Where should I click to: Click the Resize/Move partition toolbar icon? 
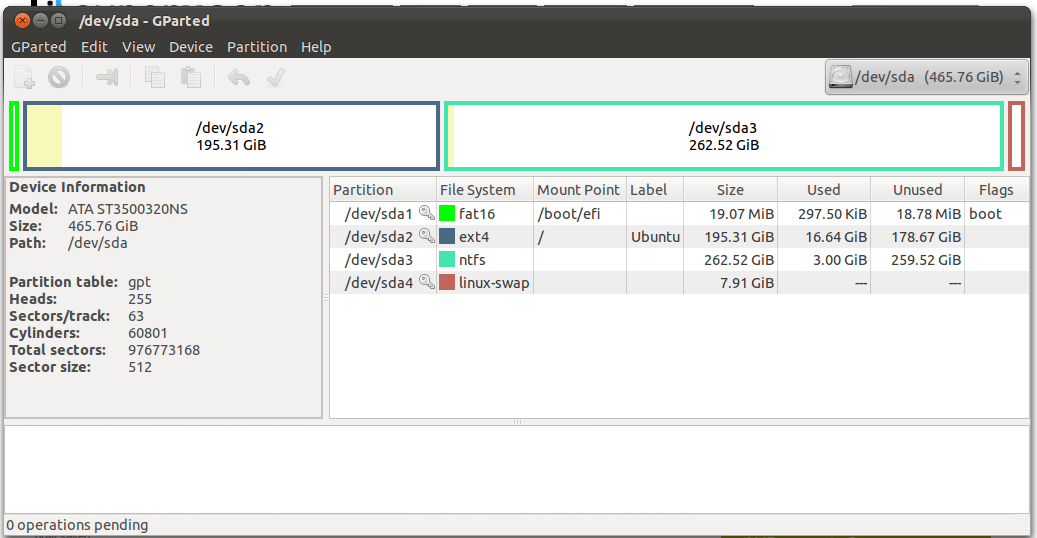tap(107, 77)
